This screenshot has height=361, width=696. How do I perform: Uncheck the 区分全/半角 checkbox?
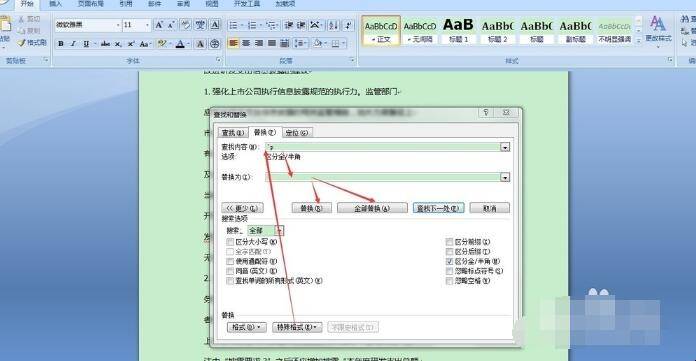click(x=449, y=261)
